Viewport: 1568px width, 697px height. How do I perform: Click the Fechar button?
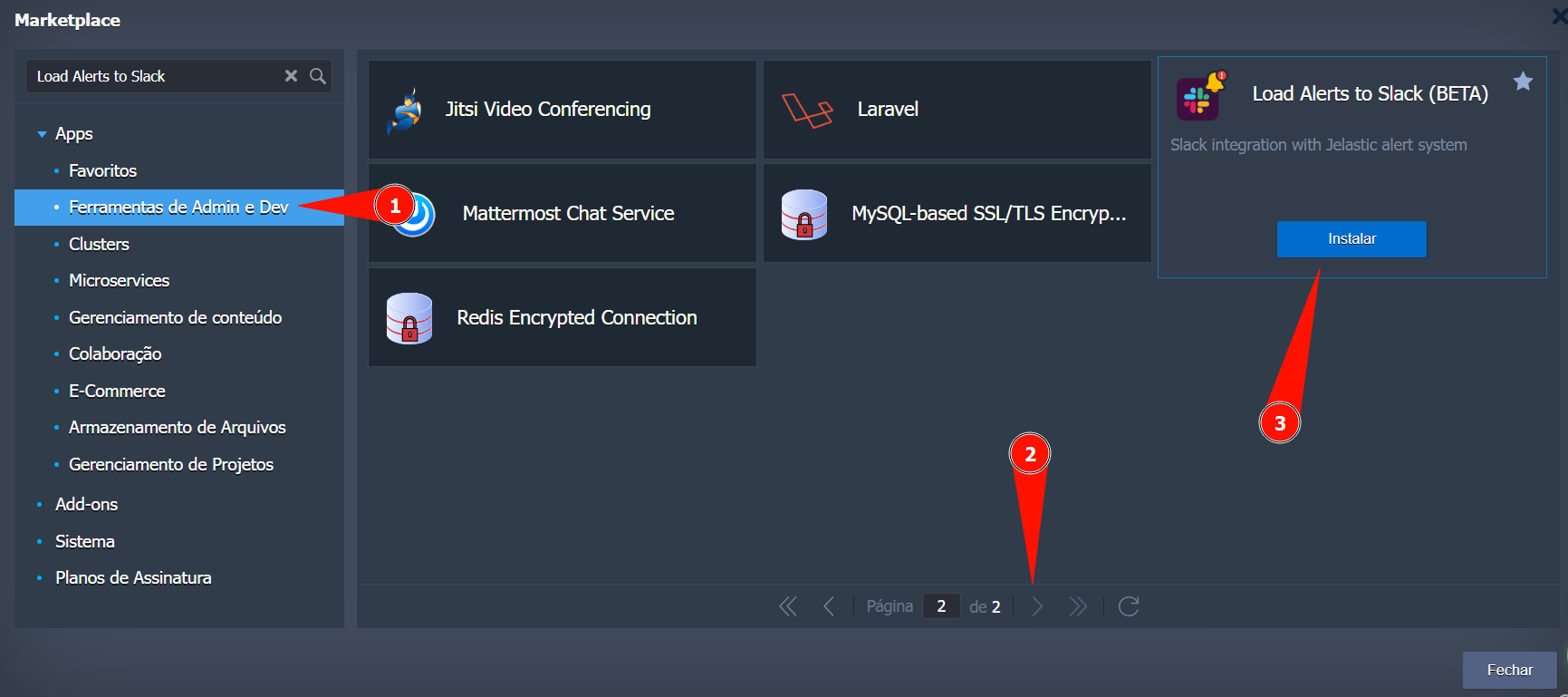tap(1509, 670)
